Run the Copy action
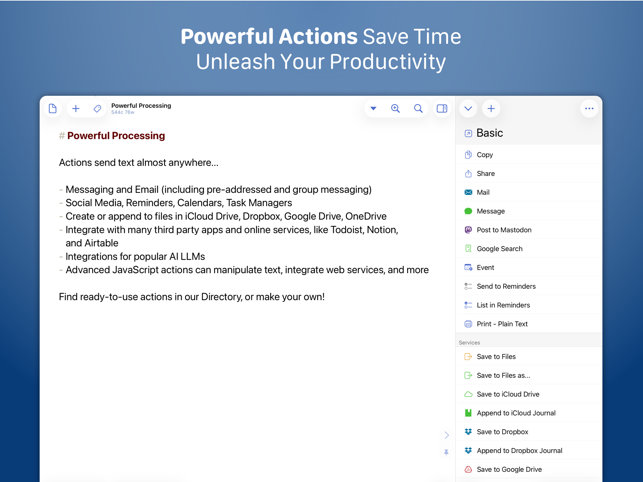The image size is (643, 482). (528, 155)
